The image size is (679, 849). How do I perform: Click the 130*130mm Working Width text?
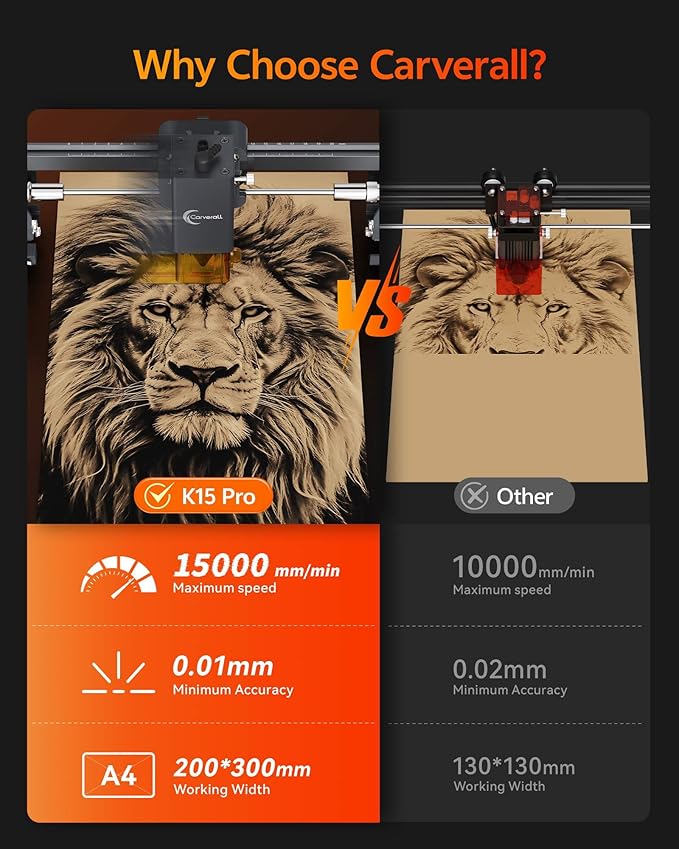pyautogui.click(x=513, y=775)
